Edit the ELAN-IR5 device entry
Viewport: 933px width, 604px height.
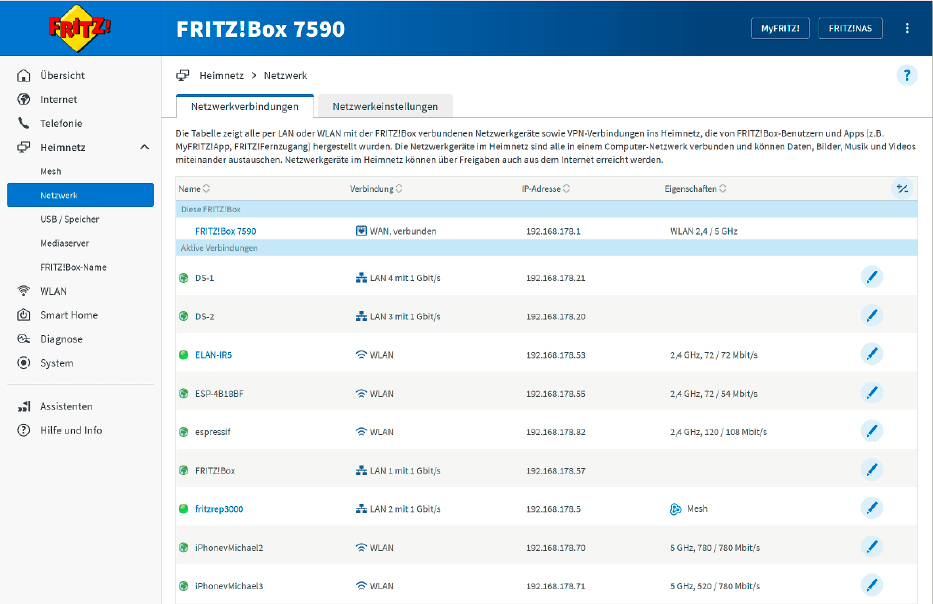(x=872, y=354)
